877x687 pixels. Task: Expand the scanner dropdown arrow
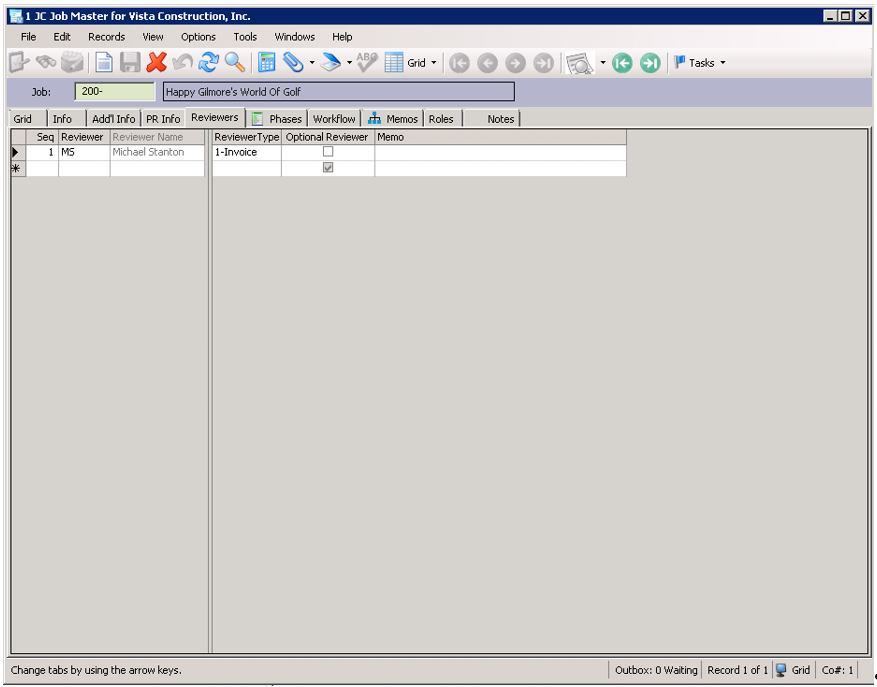[349, 63]
